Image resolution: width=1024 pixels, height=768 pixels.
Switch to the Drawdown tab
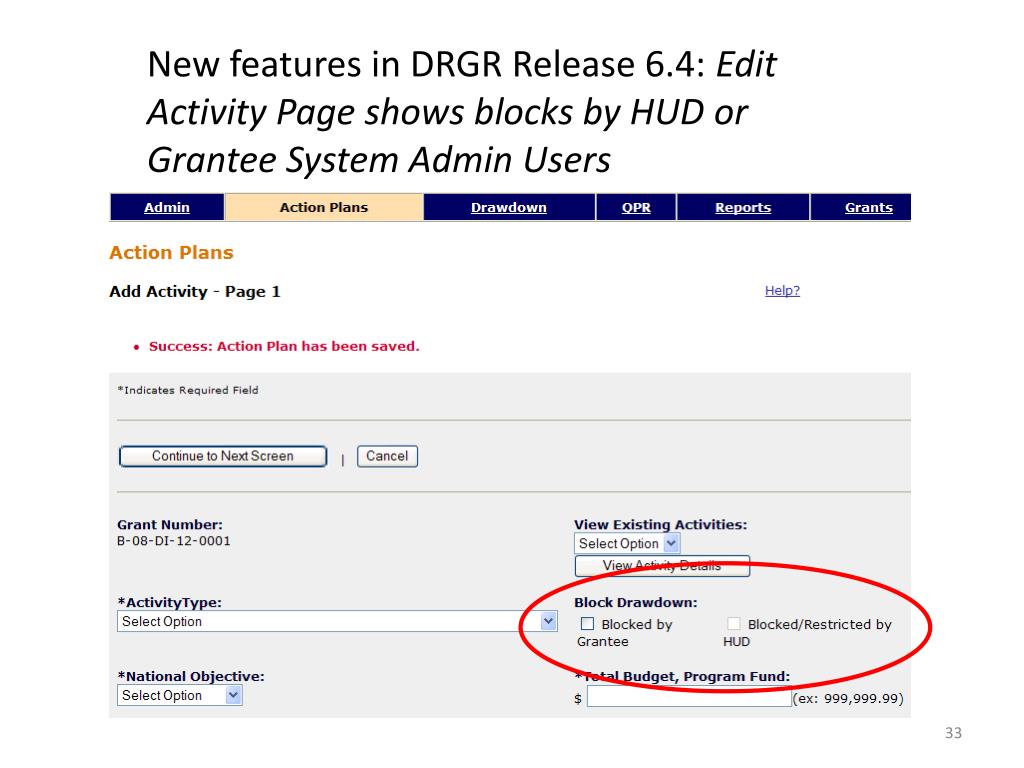click(509, 208)
